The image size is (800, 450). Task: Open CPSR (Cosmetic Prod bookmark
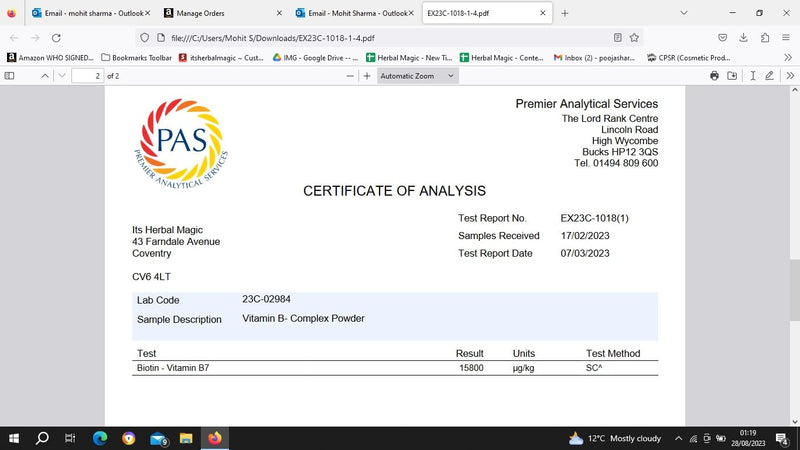point(689,58)
